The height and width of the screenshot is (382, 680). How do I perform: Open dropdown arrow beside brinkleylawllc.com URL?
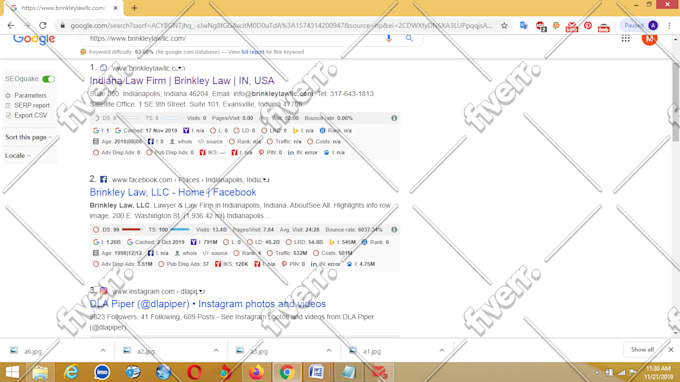click(180, 68)
